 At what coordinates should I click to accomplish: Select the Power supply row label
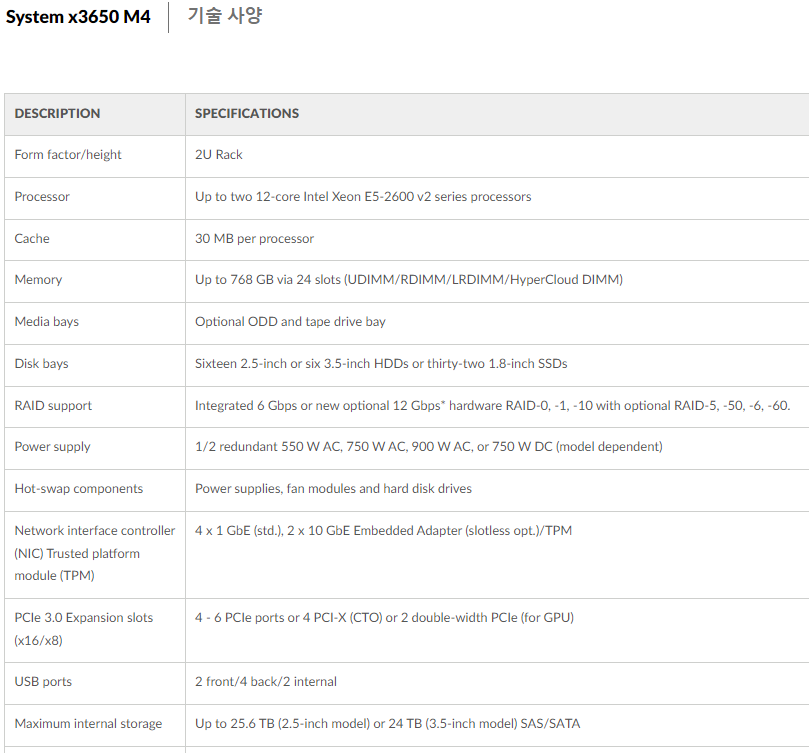[52, 447]
